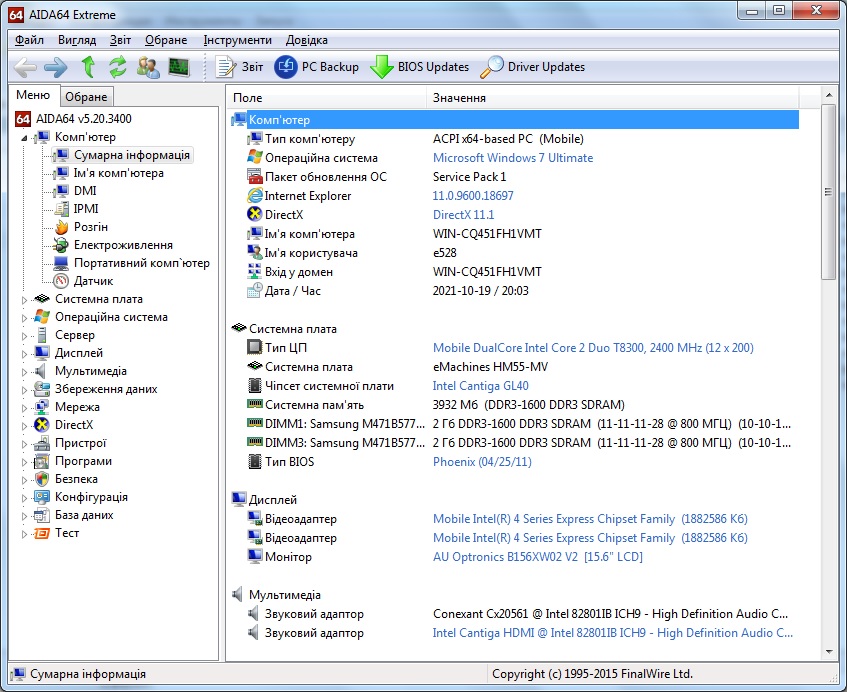Open the Core 2 Duo T8300 CPU link

pyautogui.click(x=593, y=348)
